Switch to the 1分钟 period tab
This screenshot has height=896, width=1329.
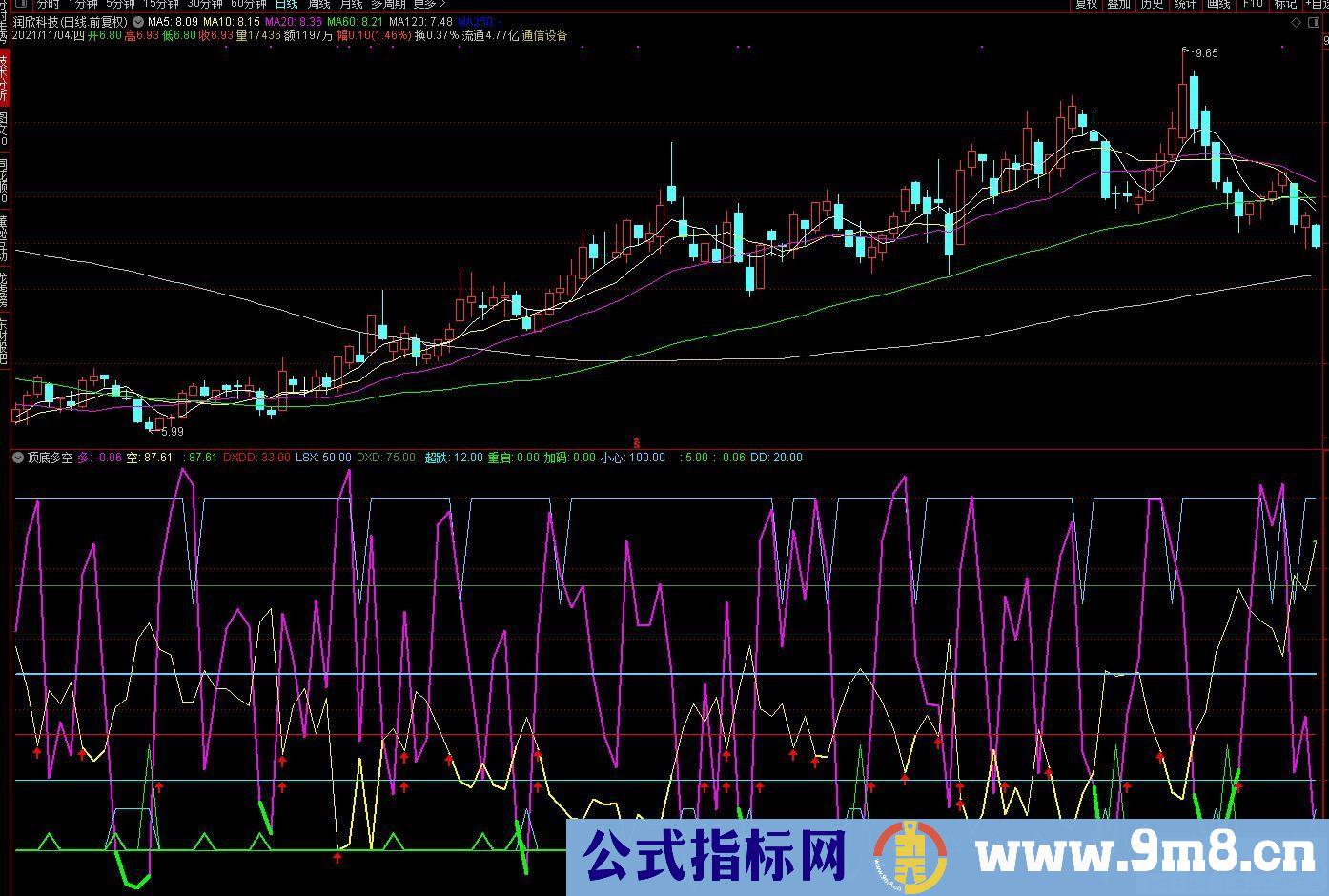point(83,4)
